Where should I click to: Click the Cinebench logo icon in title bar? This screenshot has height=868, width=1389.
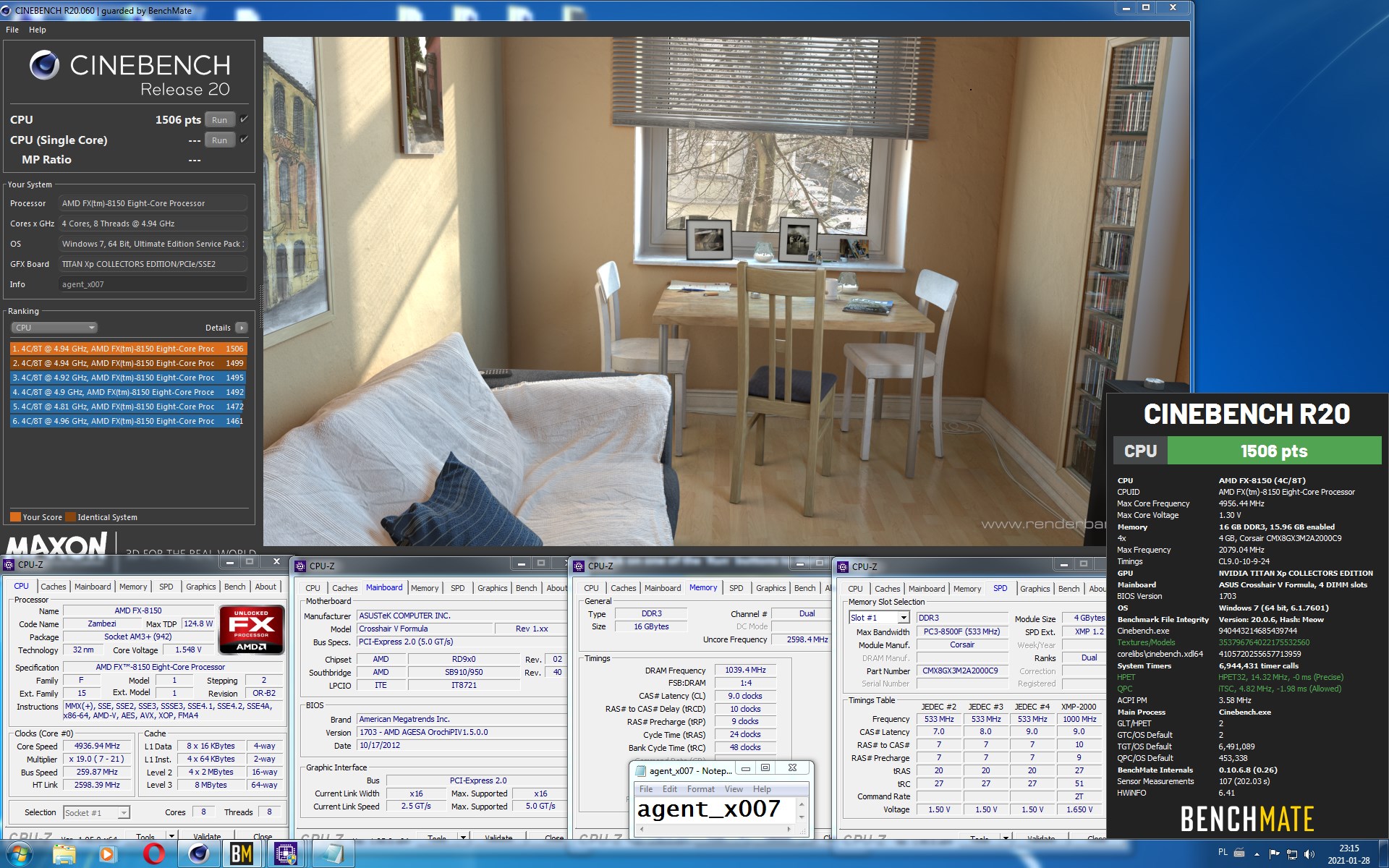(7, 10)
